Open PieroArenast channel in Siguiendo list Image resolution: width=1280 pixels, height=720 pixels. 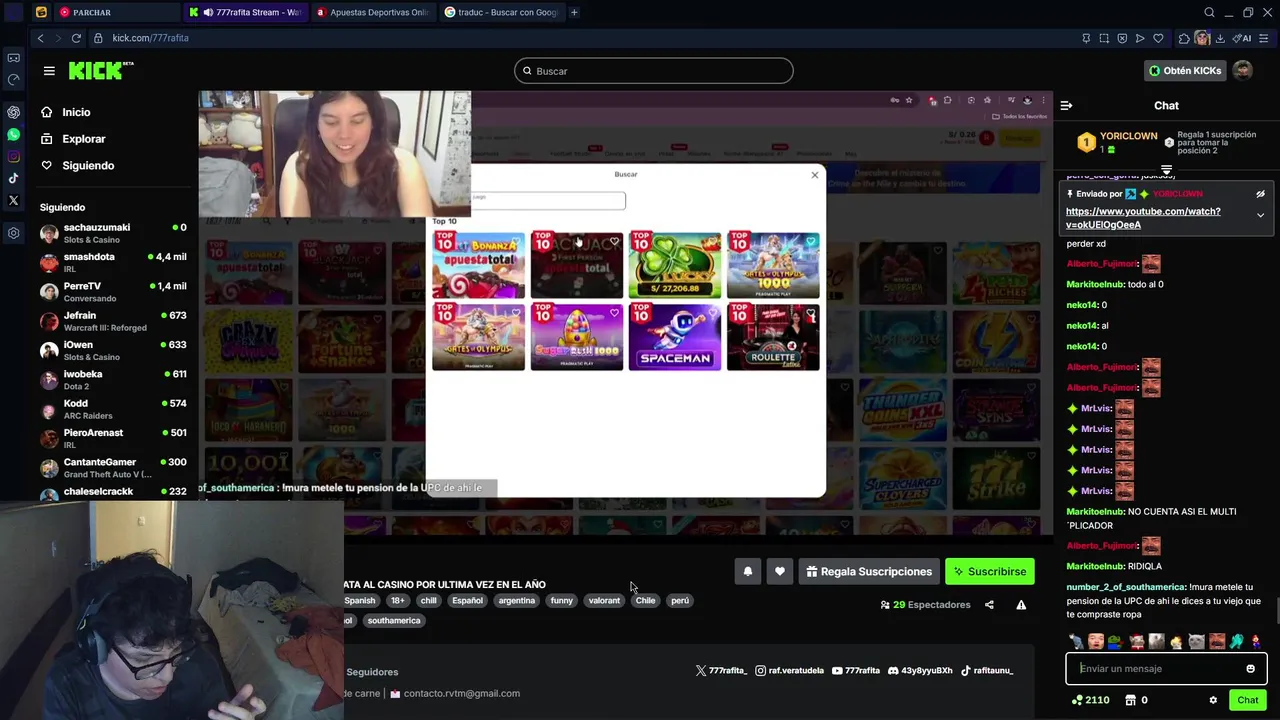[113, 438]
